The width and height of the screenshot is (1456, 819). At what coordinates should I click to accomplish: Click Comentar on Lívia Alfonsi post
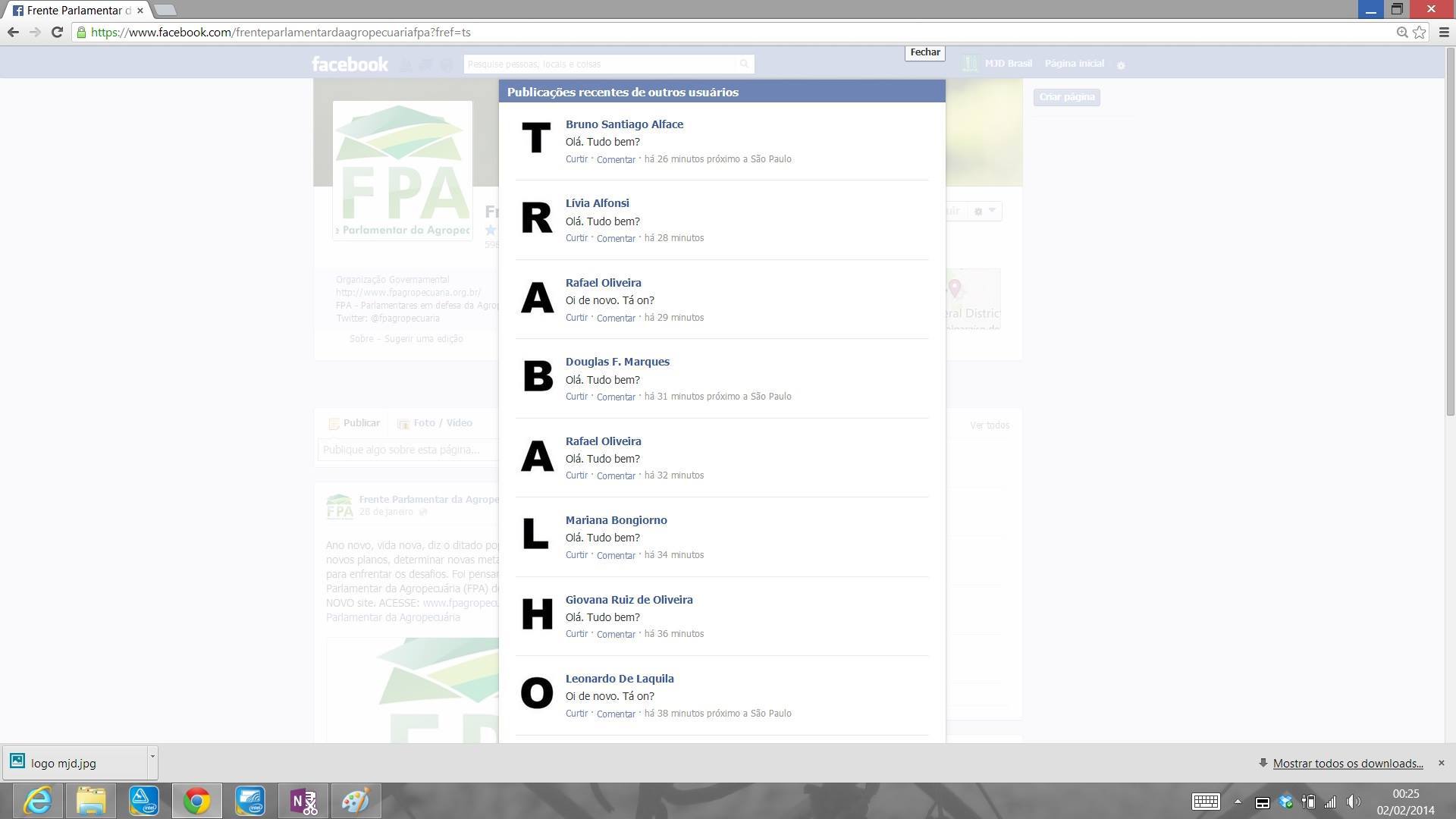click(616, 238)
